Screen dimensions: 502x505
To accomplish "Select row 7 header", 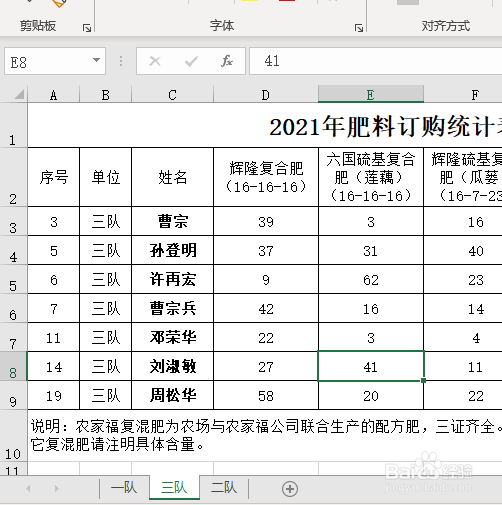I will click(x=13, y=337).
